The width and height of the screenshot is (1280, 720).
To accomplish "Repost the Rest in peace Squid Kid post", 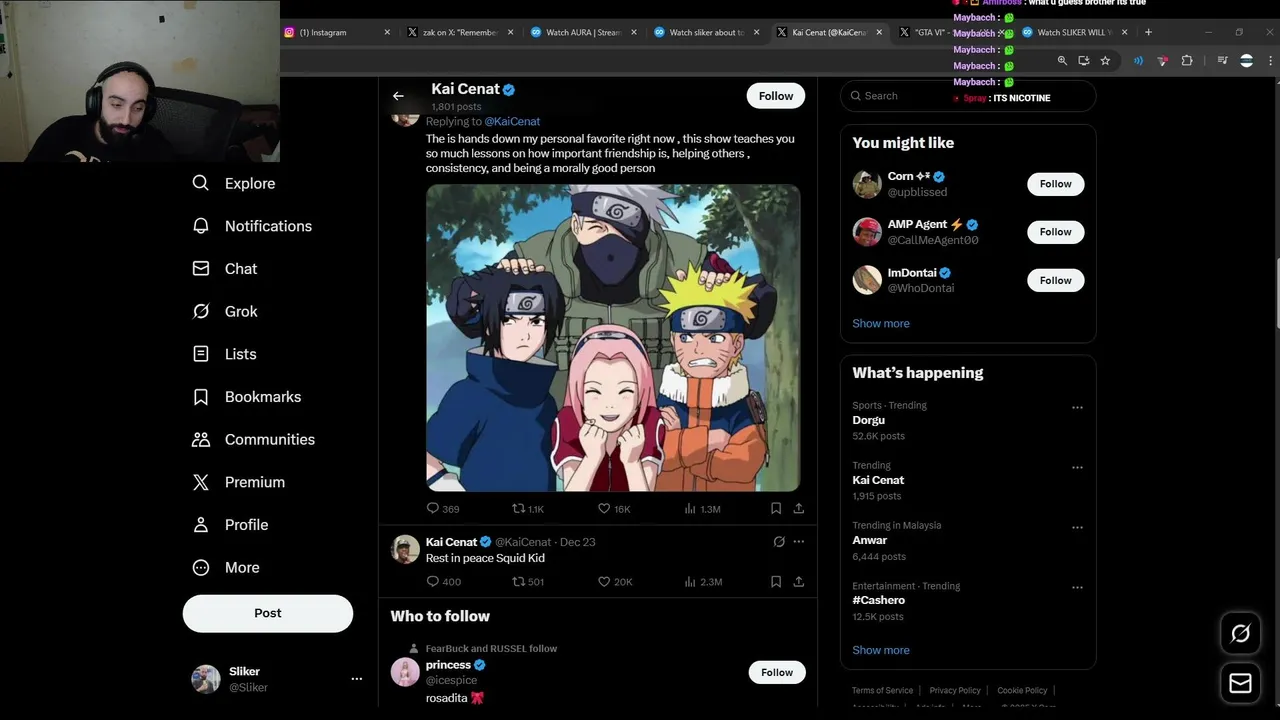I will (x=528, y=582).
